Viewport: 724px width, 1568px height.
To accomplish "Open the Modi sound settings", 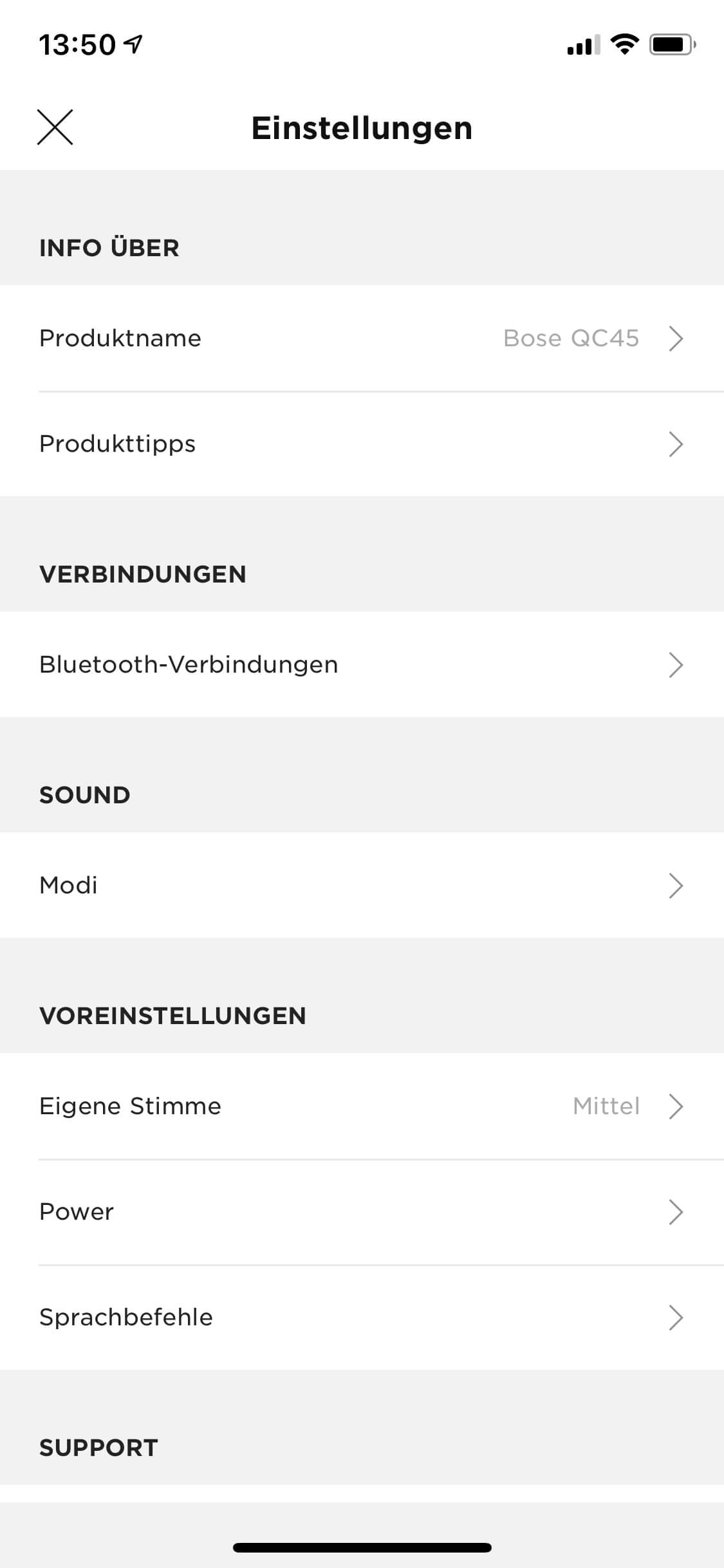I will coord(68,885).
